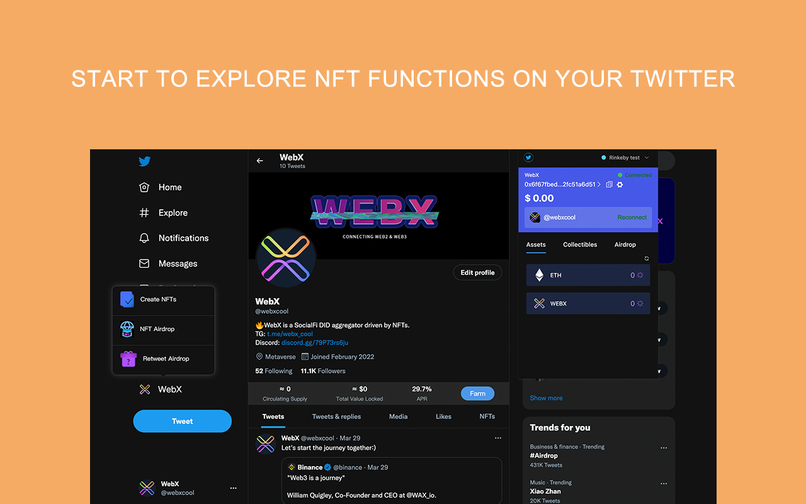Open the 11.1K Followers list
This screenshot has width=806, height=504.
pos(323,371)
